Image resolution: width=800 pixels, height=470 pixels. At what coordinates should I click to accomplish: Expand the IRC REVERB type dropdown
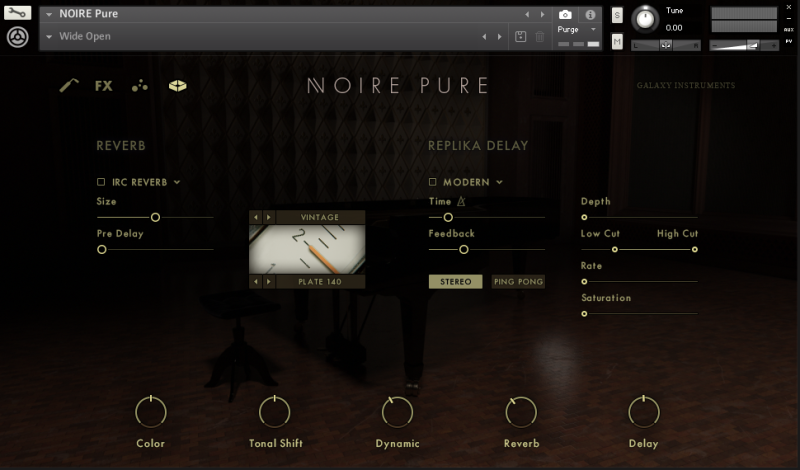pos(177,182)
